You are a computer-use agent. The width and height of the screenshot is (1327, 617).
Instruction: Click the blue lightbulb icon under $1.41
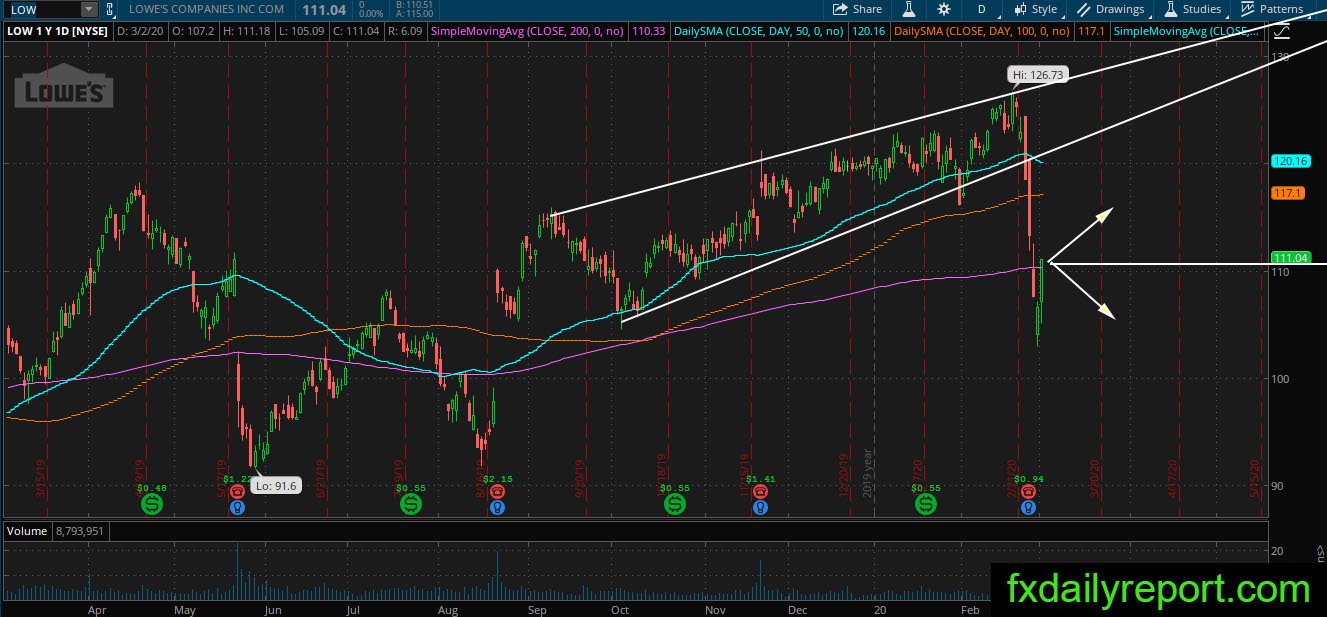tap(761, 508)
